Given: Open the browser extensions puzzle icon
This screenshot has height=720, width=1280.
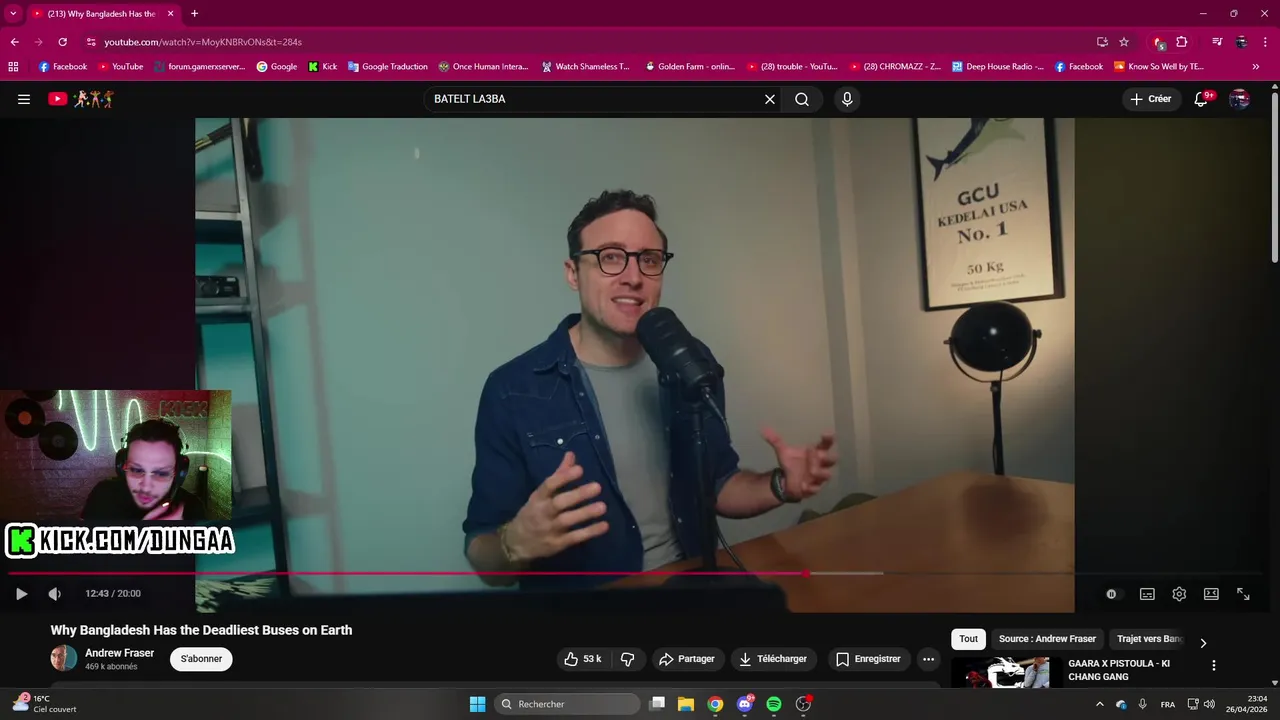Looking at the screenshot, I should pos(1182,42).
